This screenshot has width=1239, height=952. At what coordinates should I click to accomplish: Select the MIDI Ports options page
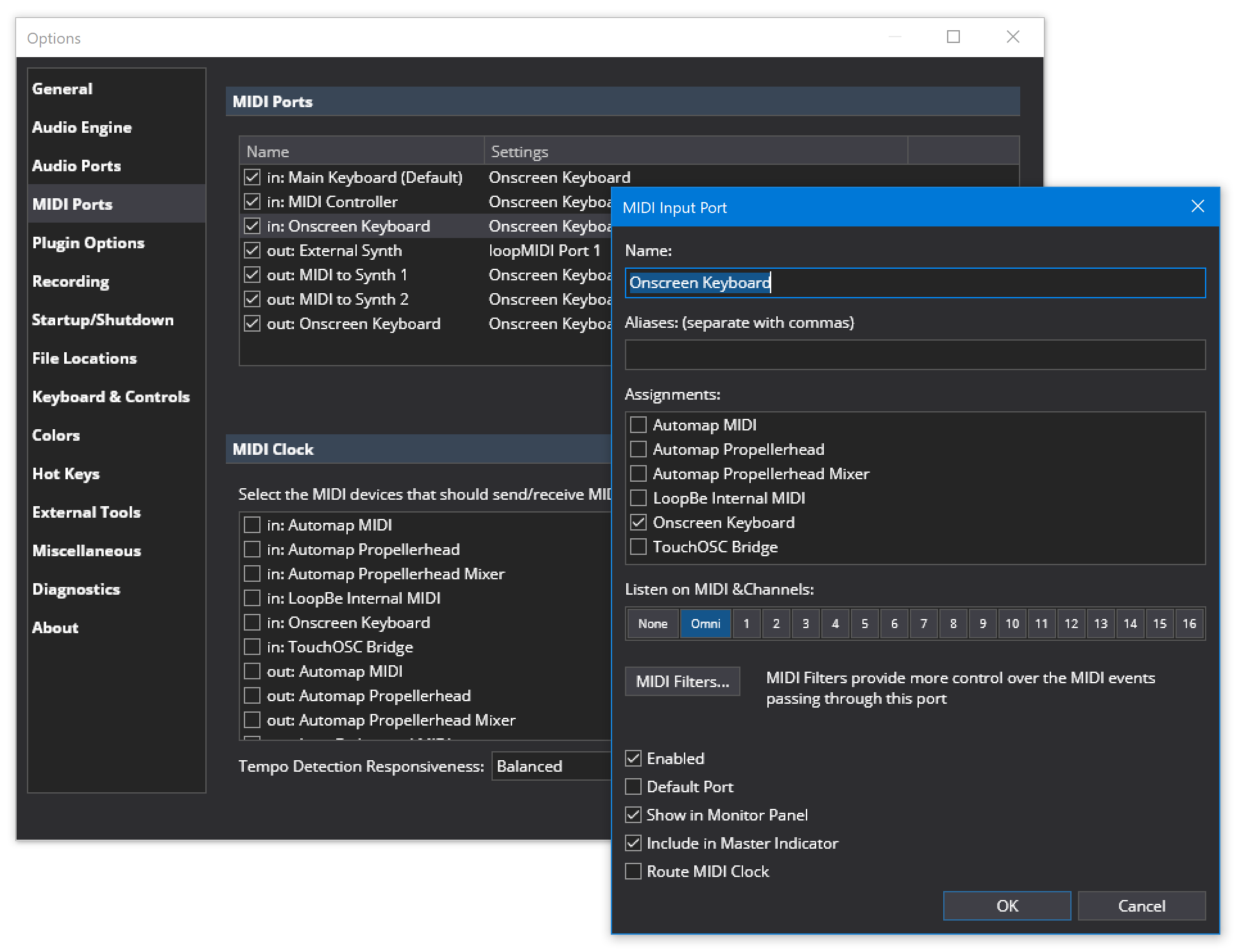tap(117, 204)
